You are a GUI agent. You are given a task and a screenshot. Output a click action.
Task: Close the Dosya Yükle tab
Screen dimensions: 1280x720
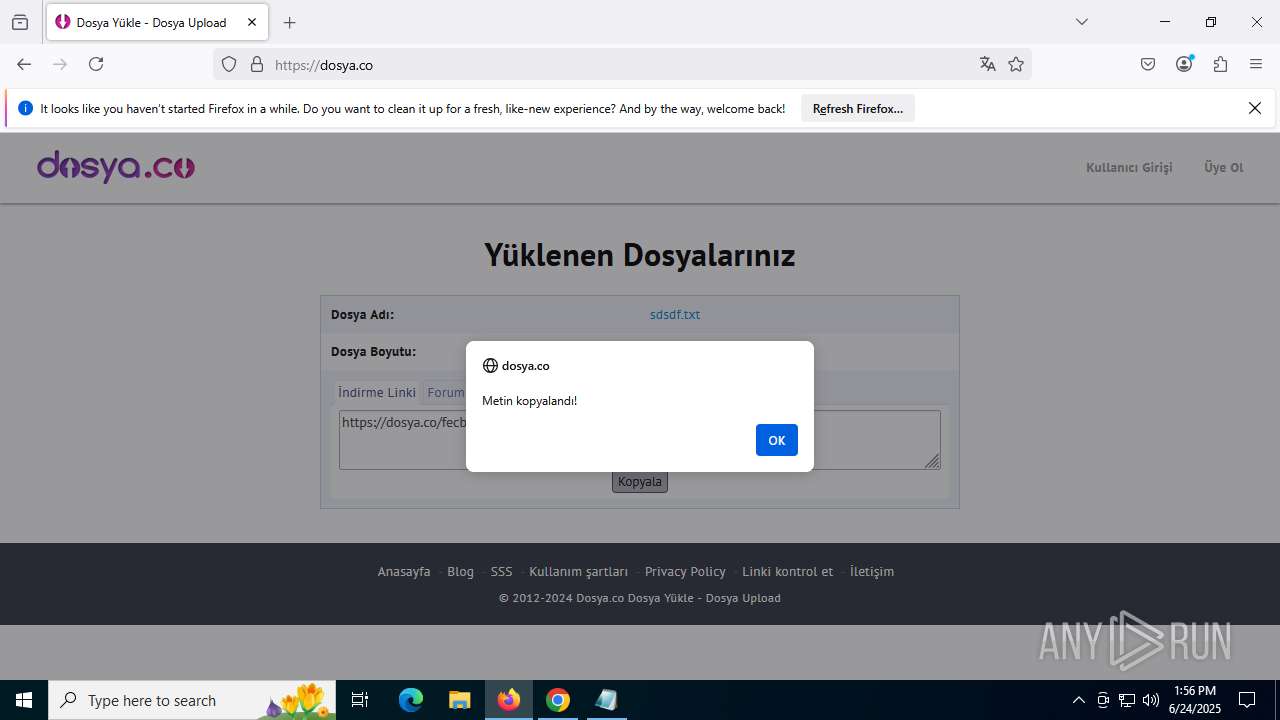[252, 22]
